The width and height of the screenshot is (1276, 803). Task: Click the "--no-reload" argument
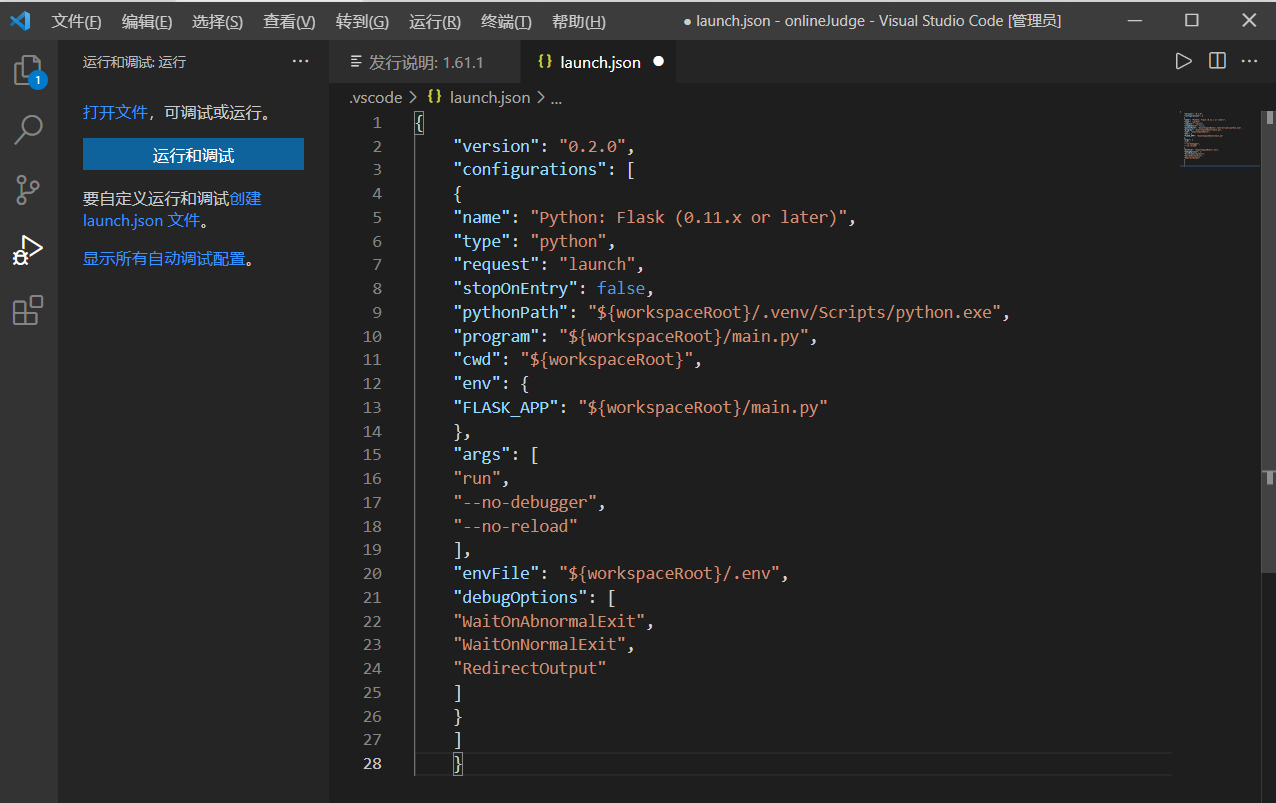point(515,526)
